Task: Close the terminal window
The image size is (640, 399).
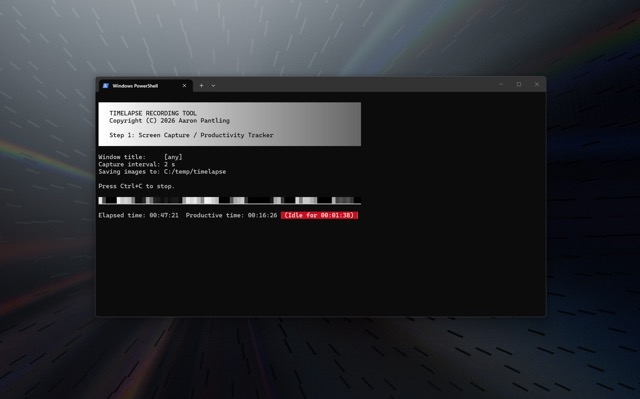Action: pos(537,84)
